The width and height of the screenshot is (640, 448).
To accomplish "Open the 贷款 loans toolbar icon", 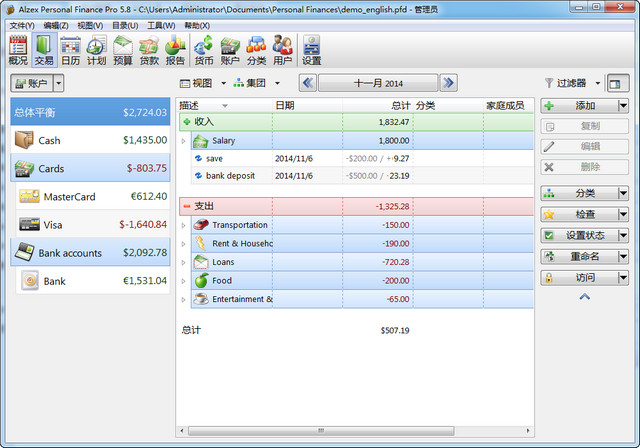I will [x=149, y=50].
